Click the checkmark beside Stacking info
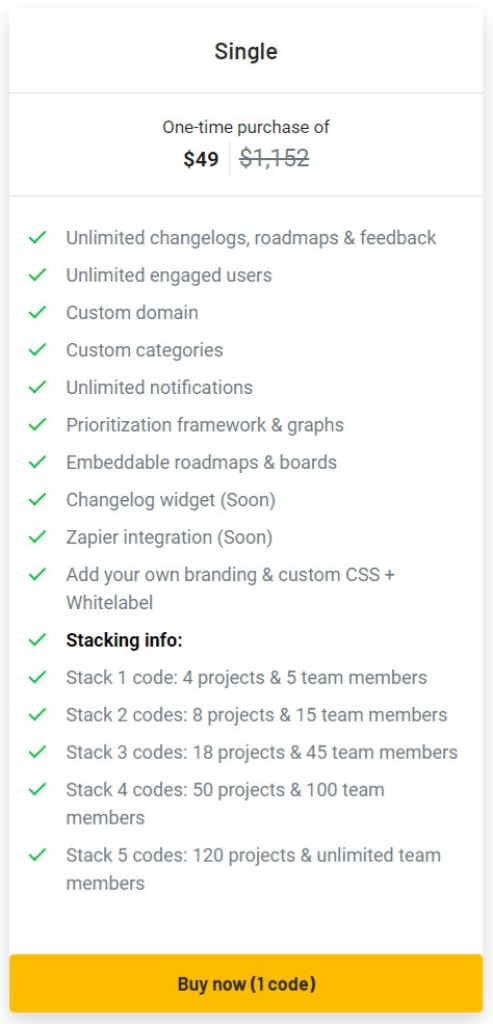The image size is (493, 1024). [37, 640]
